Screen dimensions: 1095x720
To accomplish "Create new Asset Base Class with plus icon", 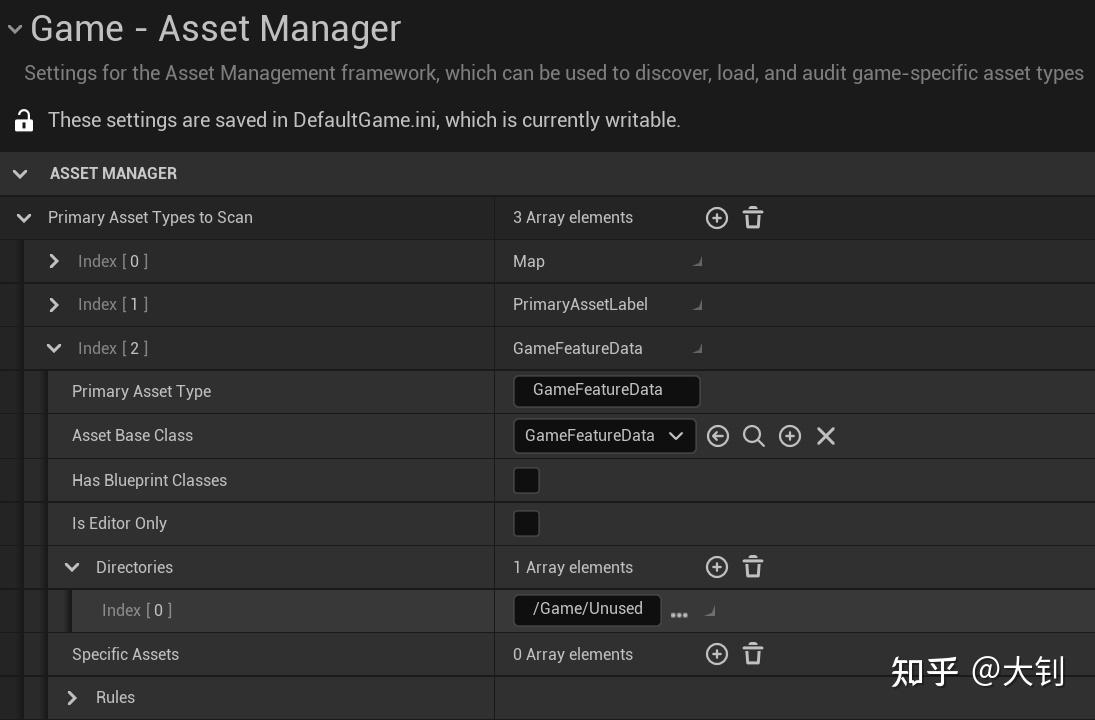I will tap(790, 436).
